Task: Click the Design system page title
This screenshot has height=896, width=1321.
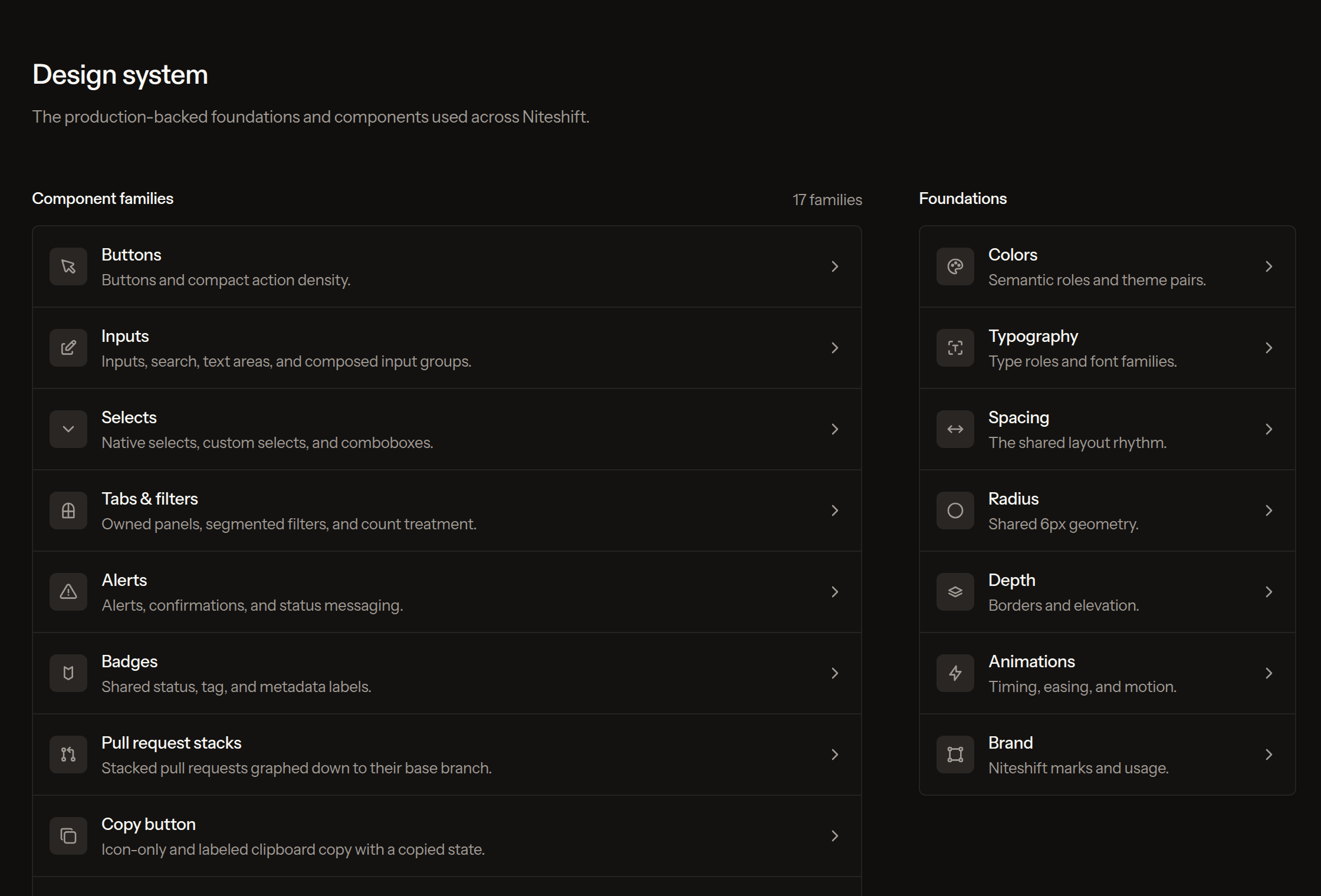Action: point(120,75)
